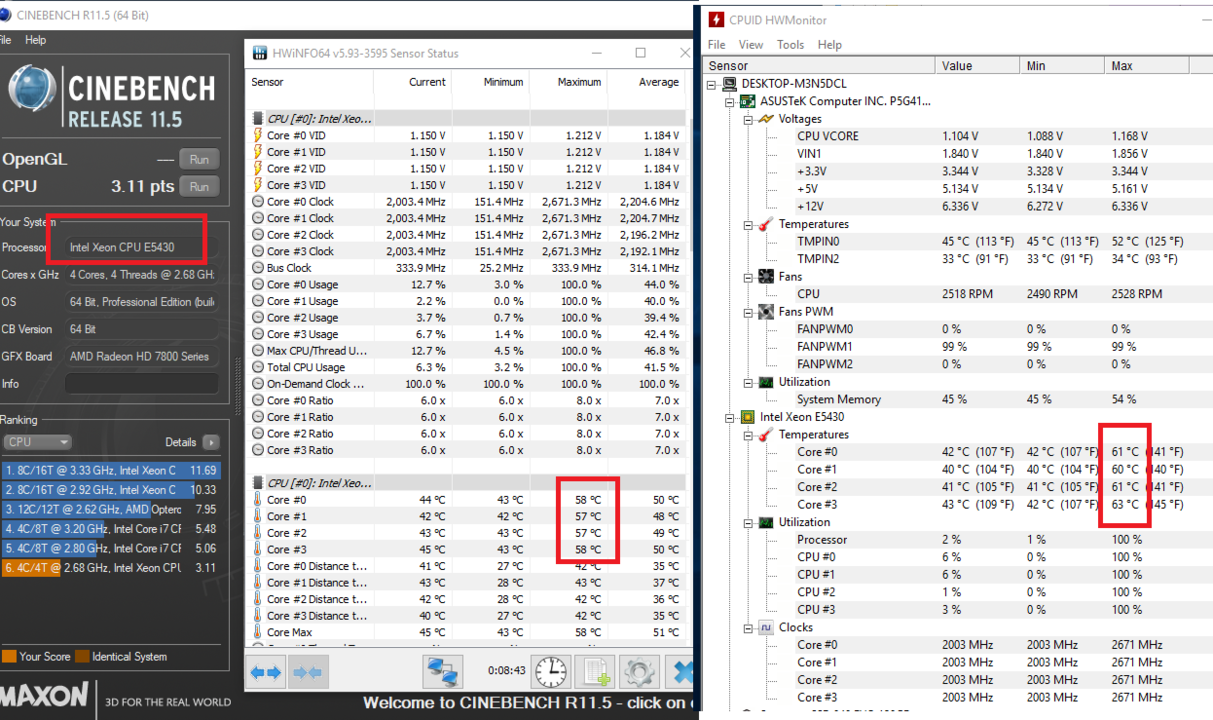Collapse the Fans tree node
Viewport: 1213px width, 720px height.
click(x=748, y=277)
